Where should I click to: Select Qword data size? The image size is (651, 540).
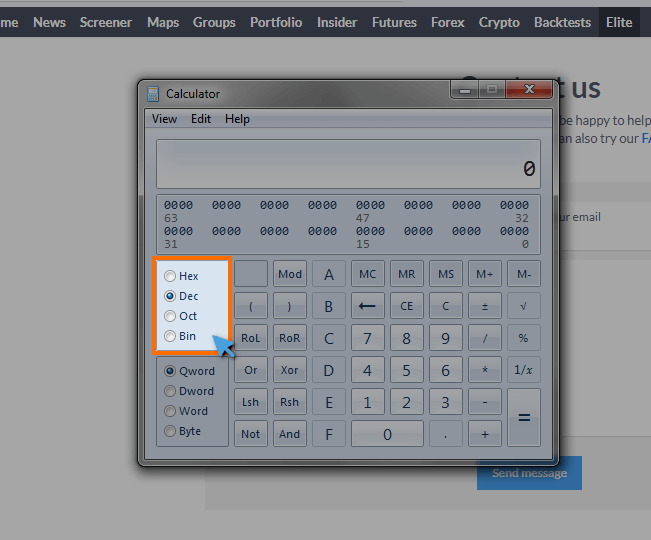point(170,371)
